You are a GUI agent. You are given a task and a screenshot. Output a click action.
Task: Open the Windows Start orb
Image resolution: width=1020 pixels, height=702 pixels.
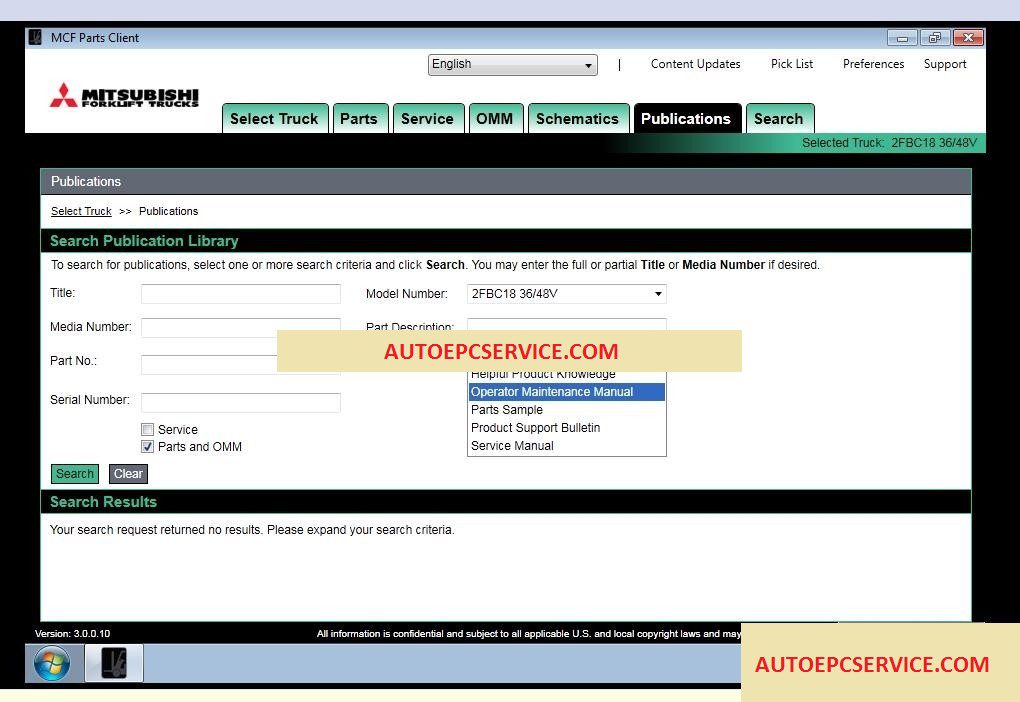tap(52, 664)
